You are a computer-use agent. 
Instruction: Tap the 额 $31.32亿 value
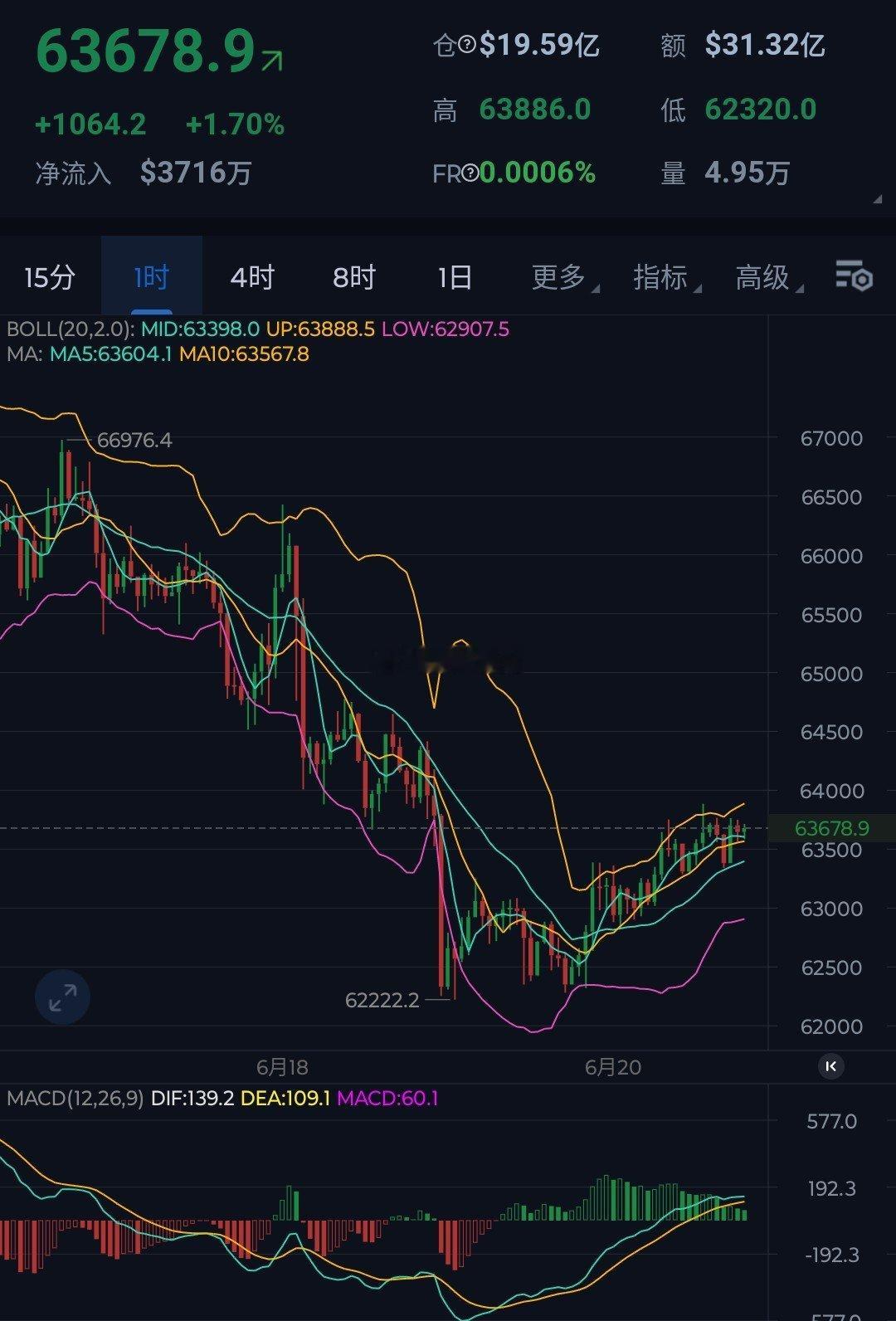tap(765, 45)
